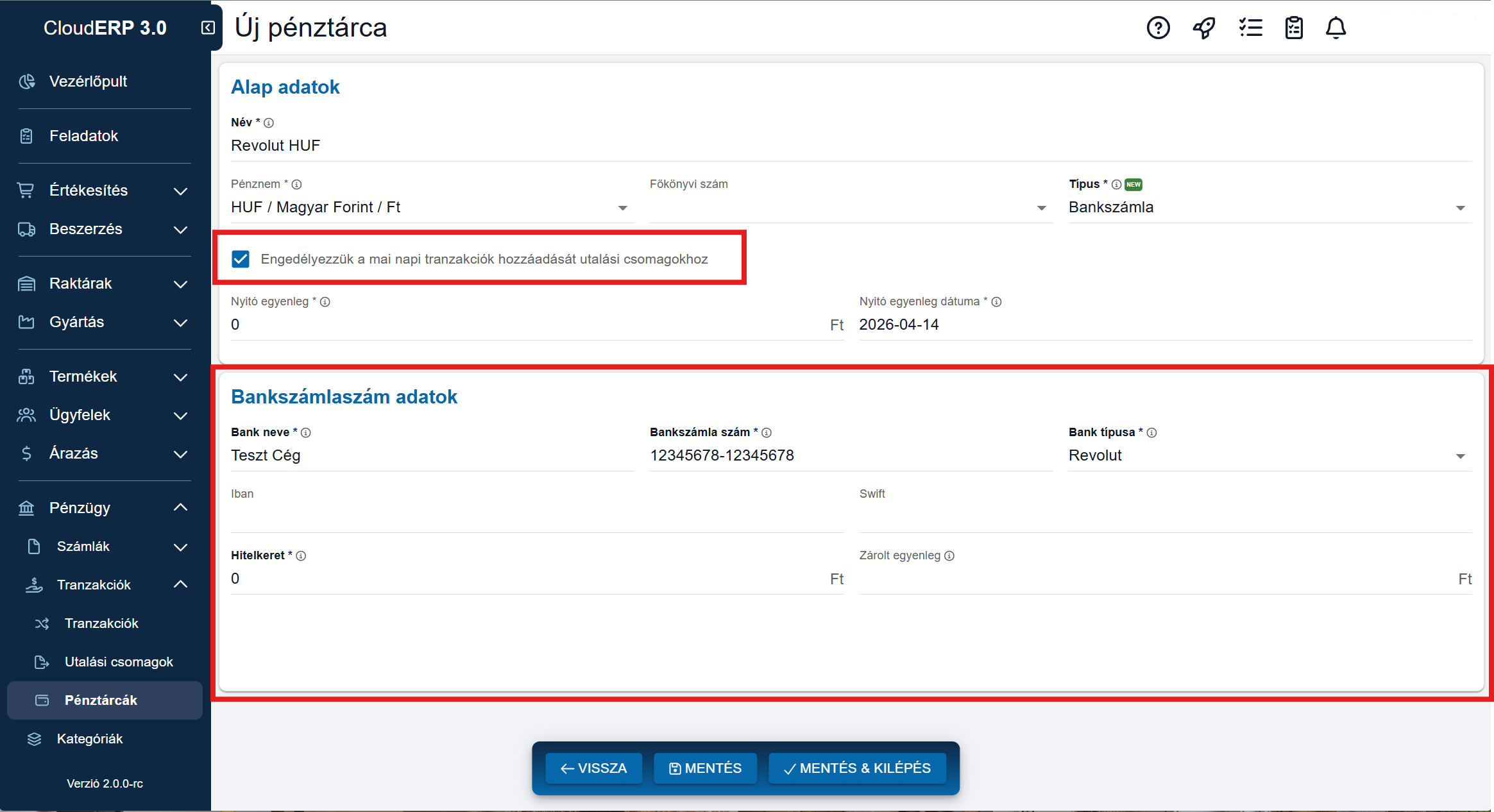Click info icon beside Zárolt egyenleg
Screen dimensions: 1494x812
click(x=949, y=556)
